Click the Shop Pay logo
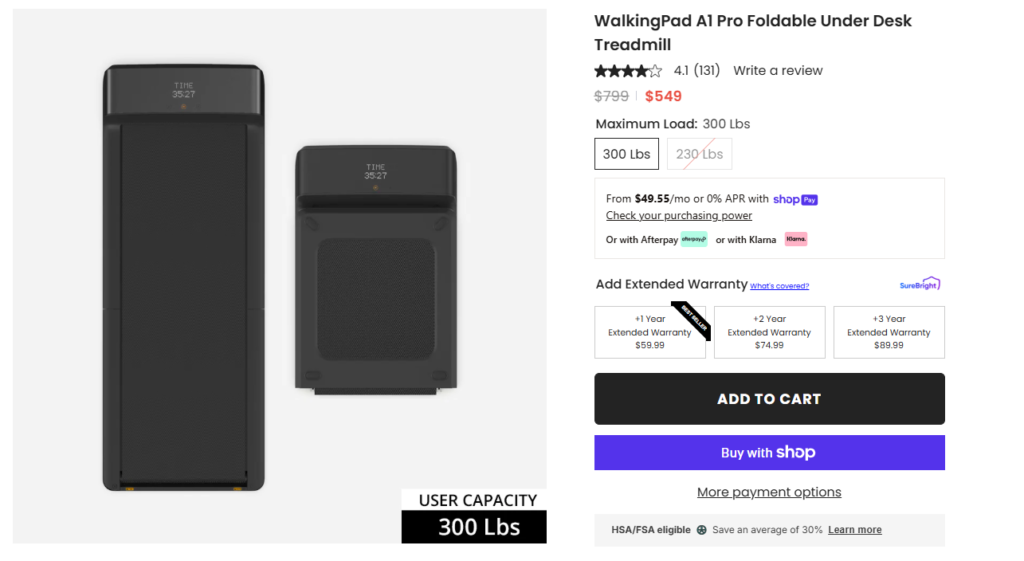 796,199
